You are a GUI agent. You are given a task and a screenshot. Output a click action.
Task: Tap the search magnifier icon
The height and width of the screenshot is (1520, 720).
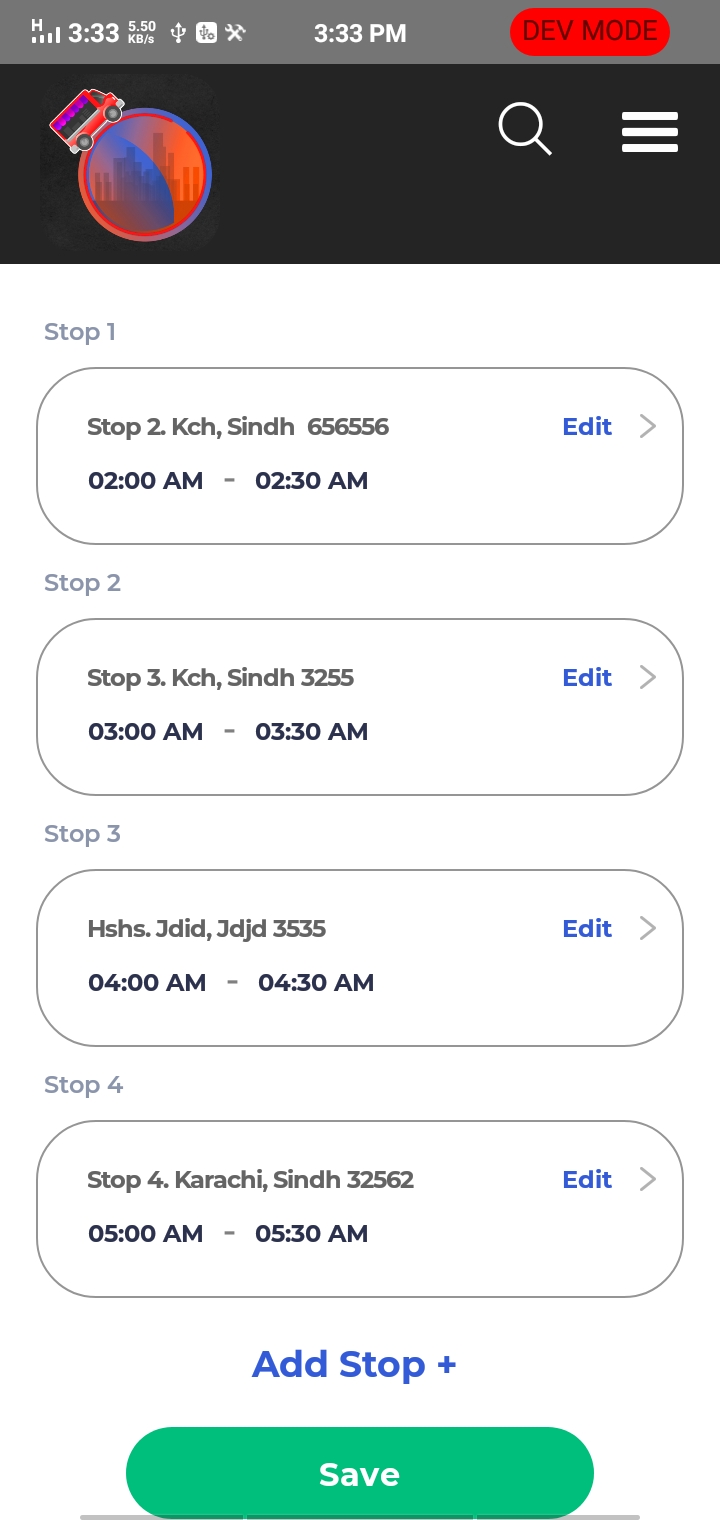(525, 130)
